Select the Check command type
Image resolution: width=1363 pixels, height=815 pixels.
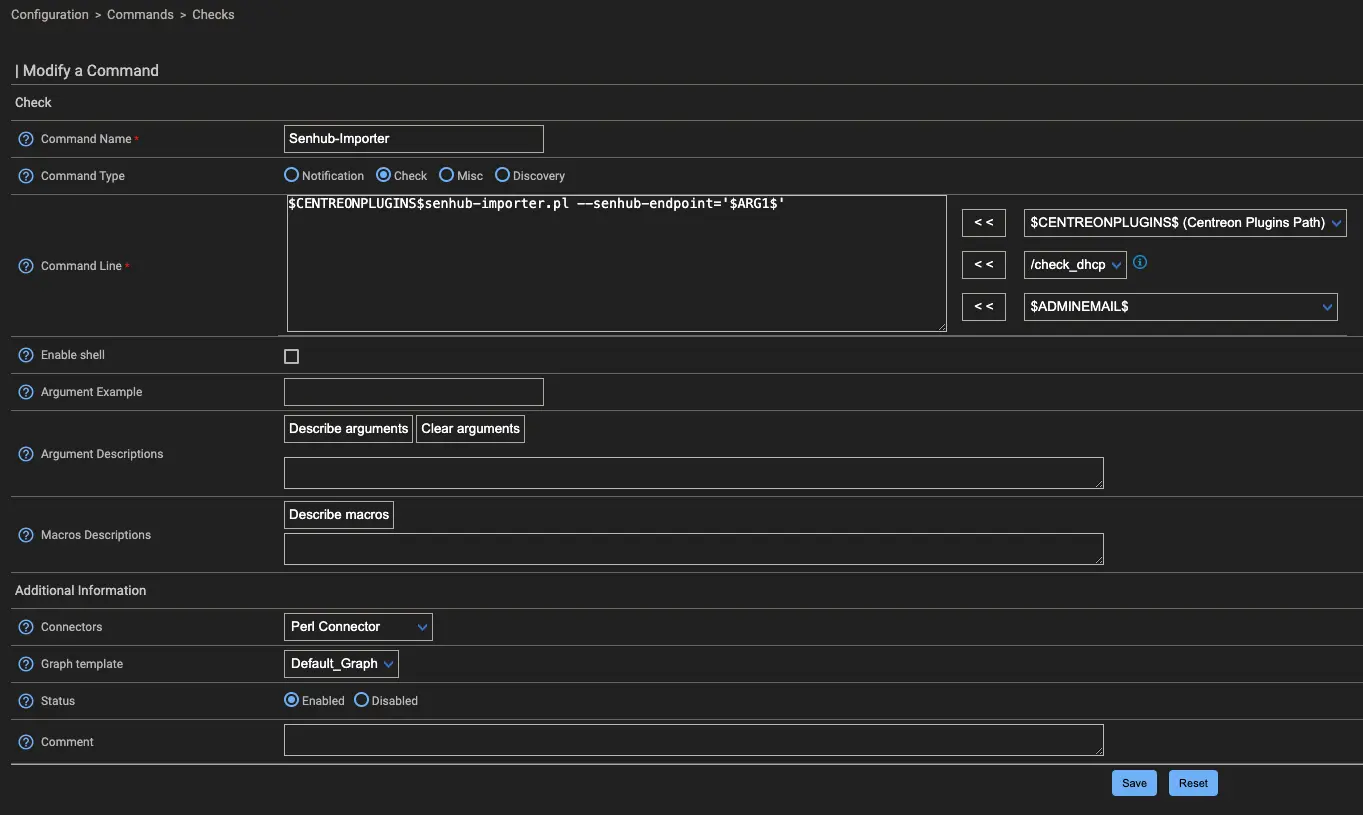click(383, 175)
